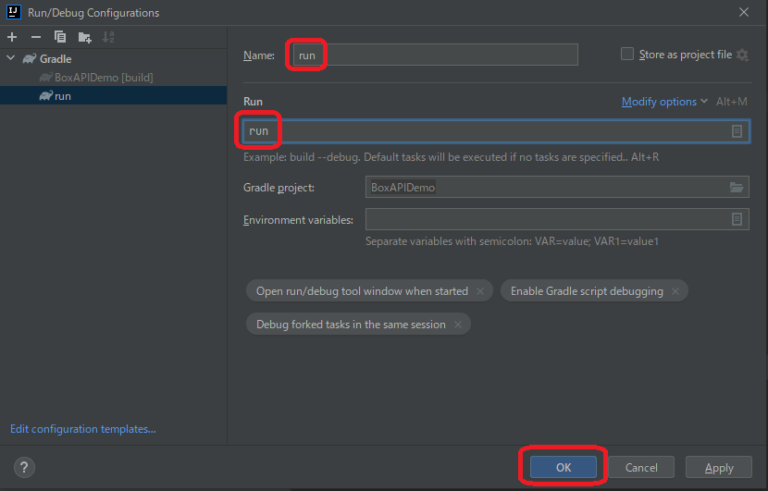This screenshot has height=491, width=768.
Task: Remove Debug forked tasks in same session option
Action: click(458, 324)
